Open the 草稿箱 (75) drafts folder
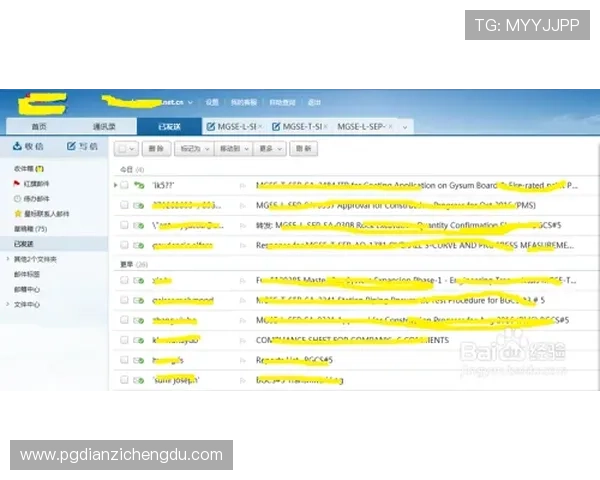Viewport: 600px width, 480px height. tap(30, 229)
